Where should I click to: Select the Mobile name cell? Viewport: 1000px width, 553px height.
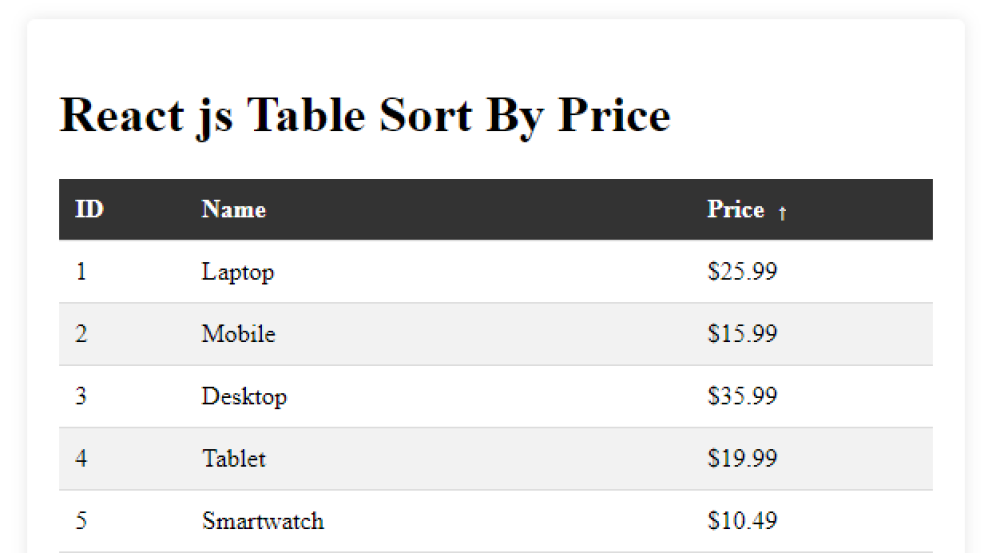[x=238, y=334]
